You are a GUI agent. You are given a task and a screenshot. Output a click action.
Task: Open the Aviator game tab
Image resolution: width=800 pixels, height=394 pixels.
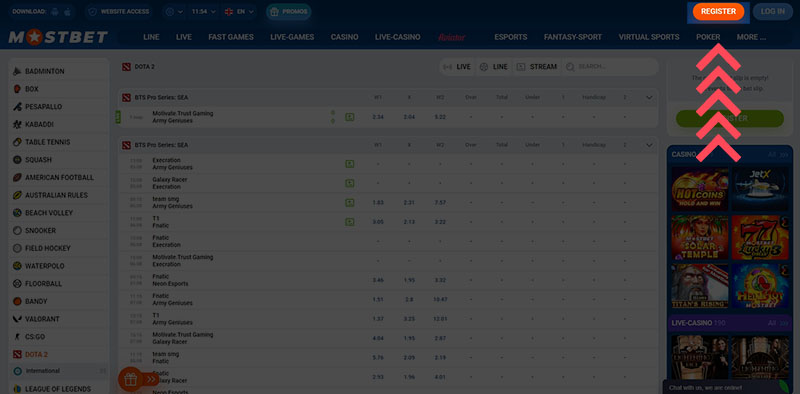coord(452,37)
